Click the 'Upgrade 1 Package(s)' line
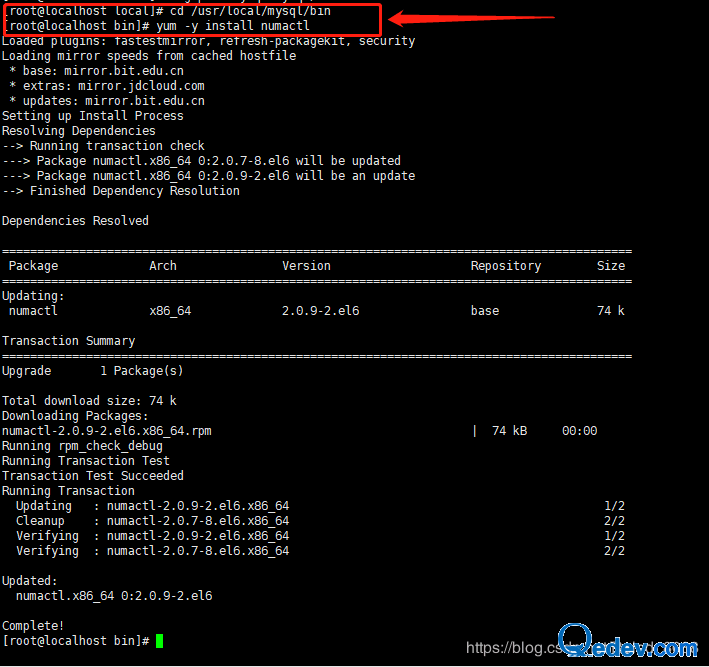The height and width of the screenshot is (667, 709). (93, 371)
